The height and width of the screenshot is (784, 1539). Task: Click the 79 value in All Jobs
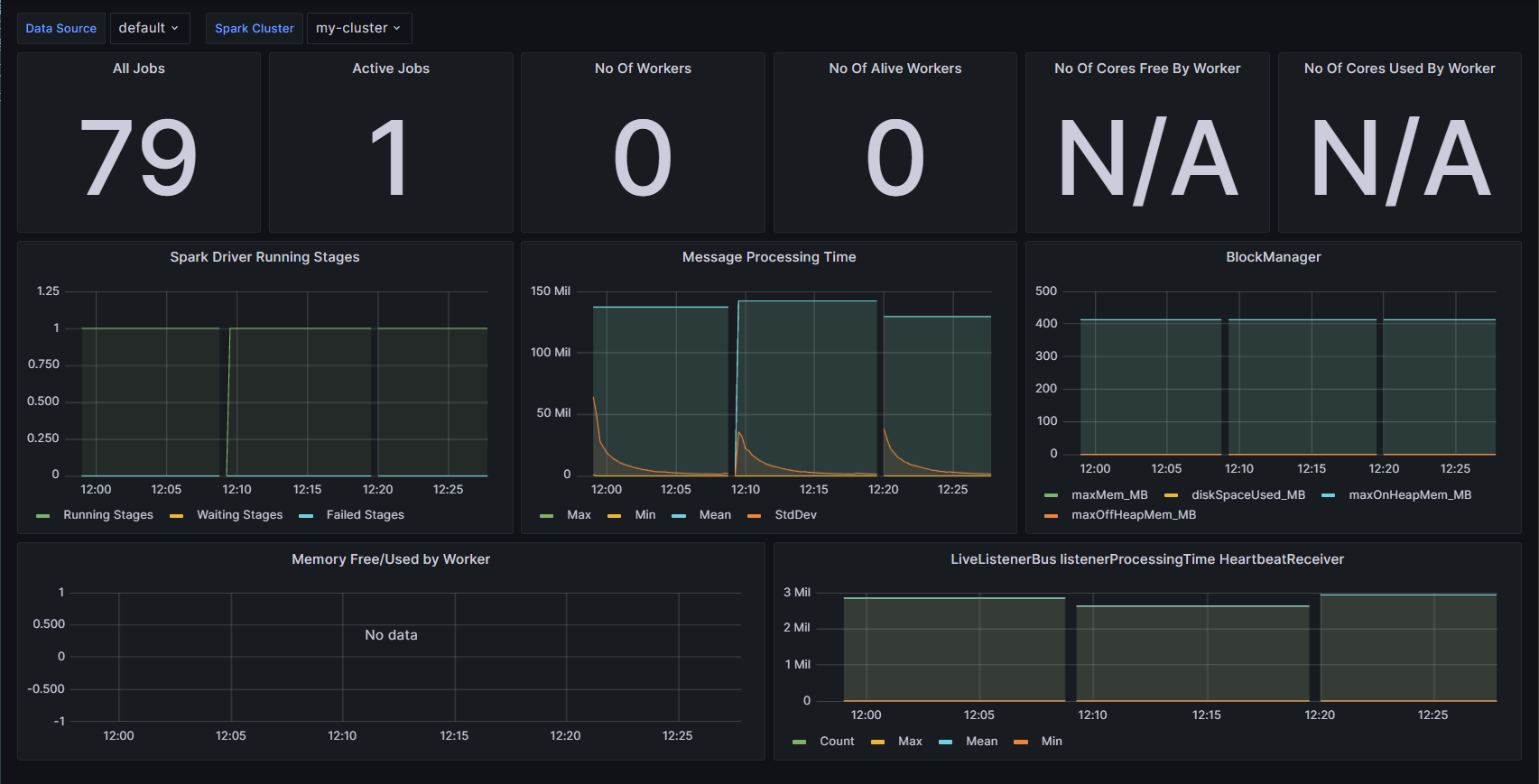pyautogui.click(x=139, y=158)
